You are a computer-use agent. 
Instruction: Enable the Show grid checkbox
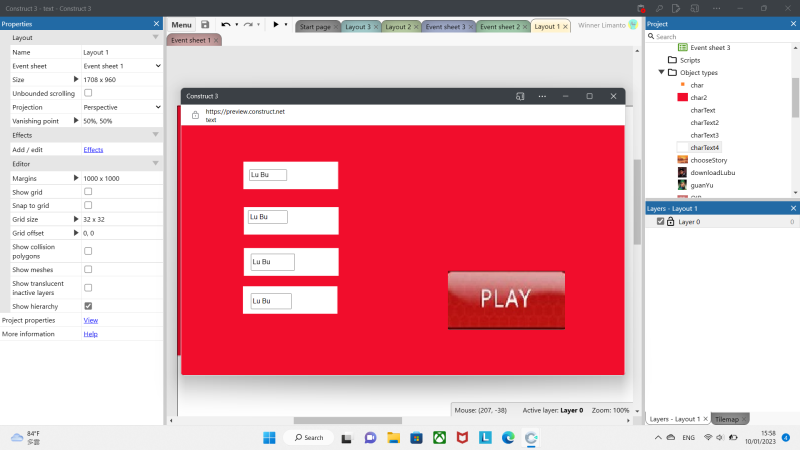point(88,191)
